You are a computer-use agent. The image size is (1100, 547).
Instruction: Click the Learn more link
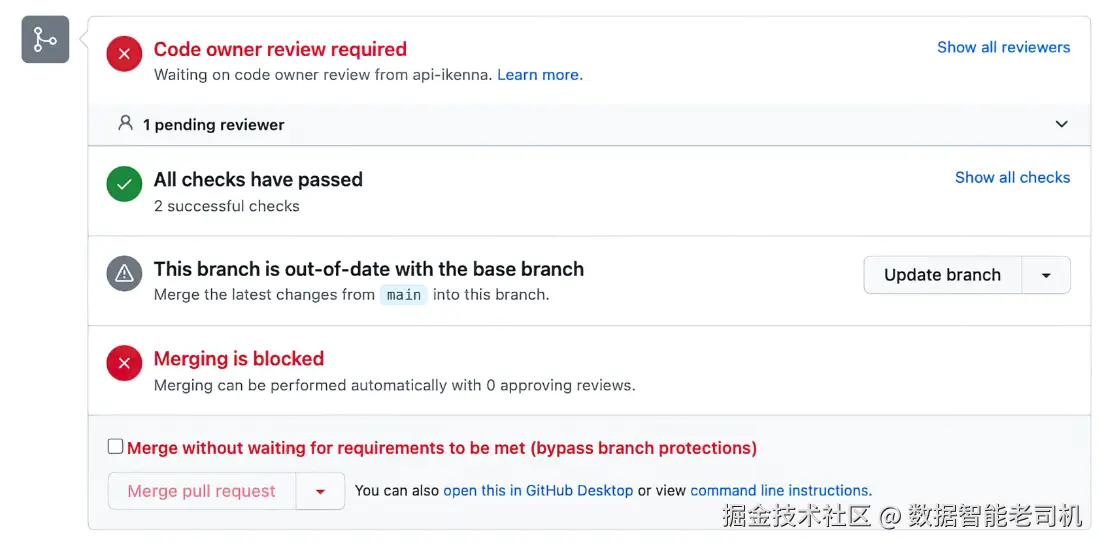(539, 75)
